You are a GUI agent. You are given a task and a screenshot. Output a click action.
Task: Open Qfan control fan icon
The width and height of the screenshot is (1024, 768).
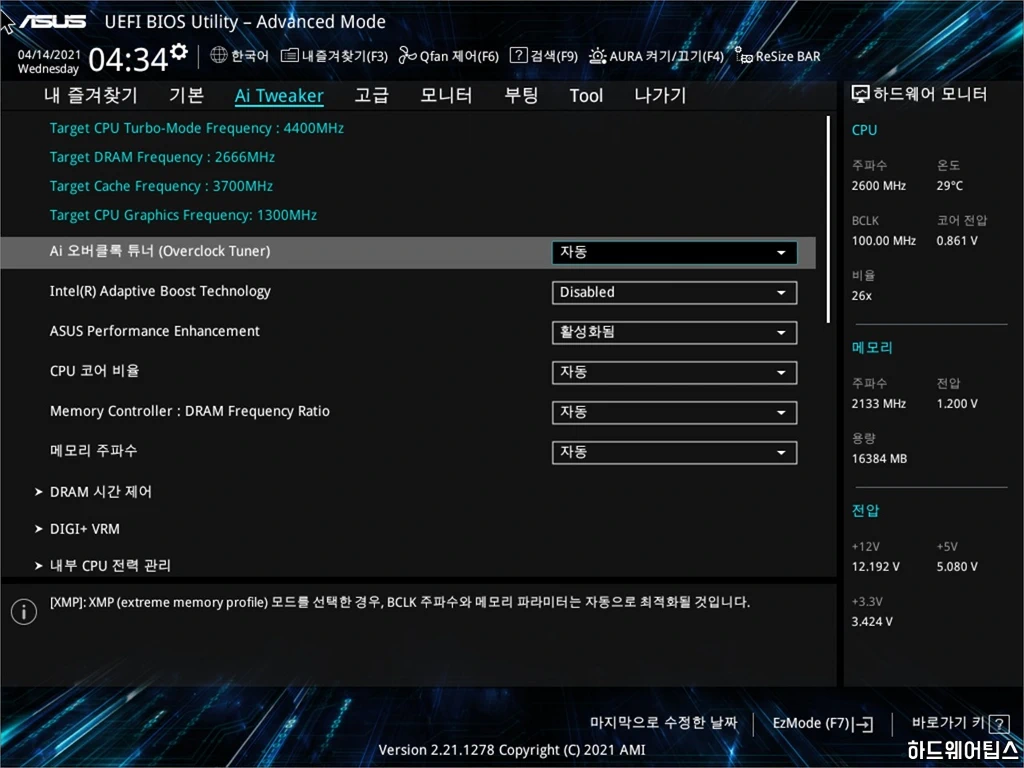coord(408,56)
